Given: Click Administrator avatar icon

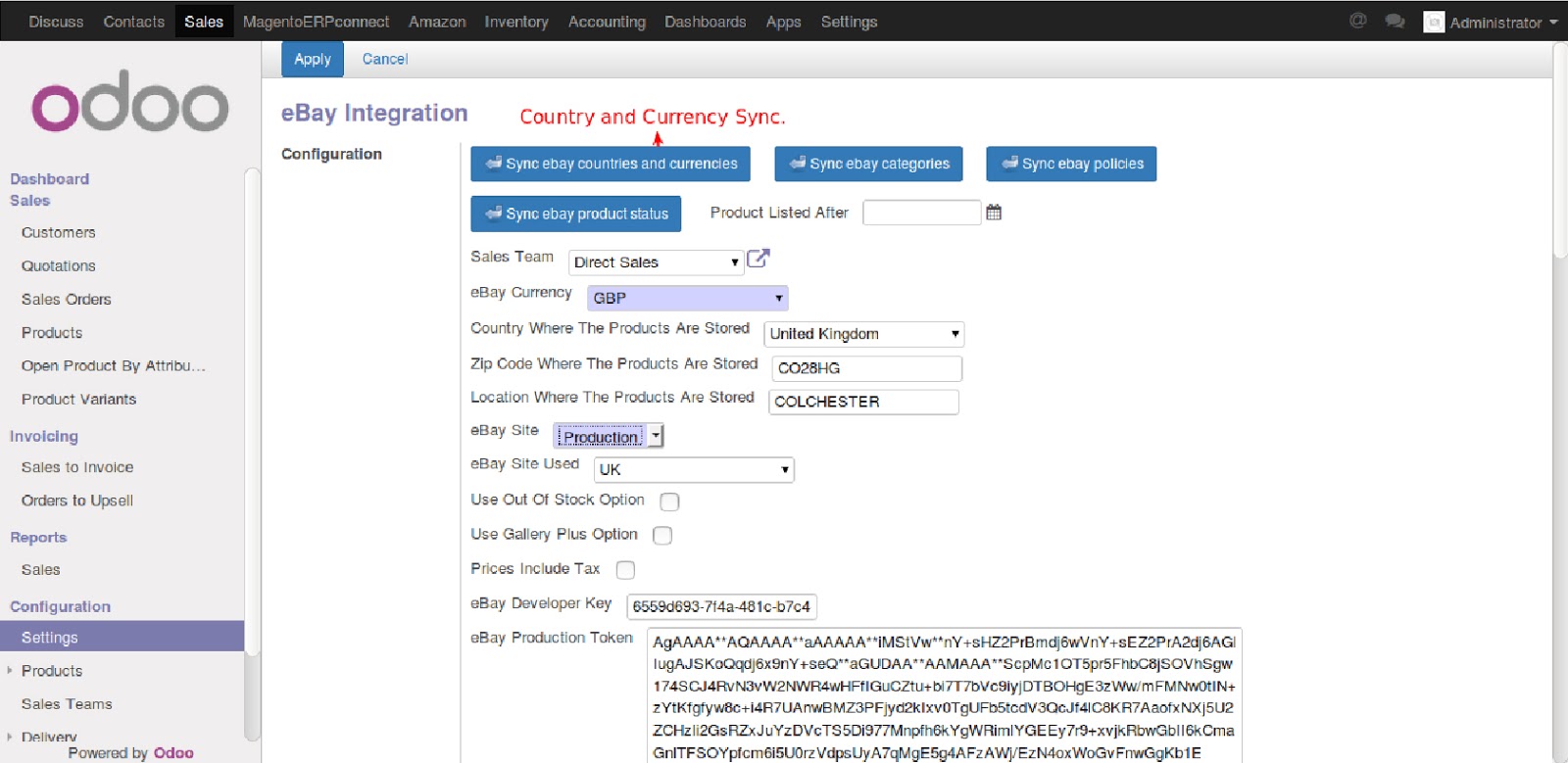Looking at the screenshot, I should coord(1434,22).
